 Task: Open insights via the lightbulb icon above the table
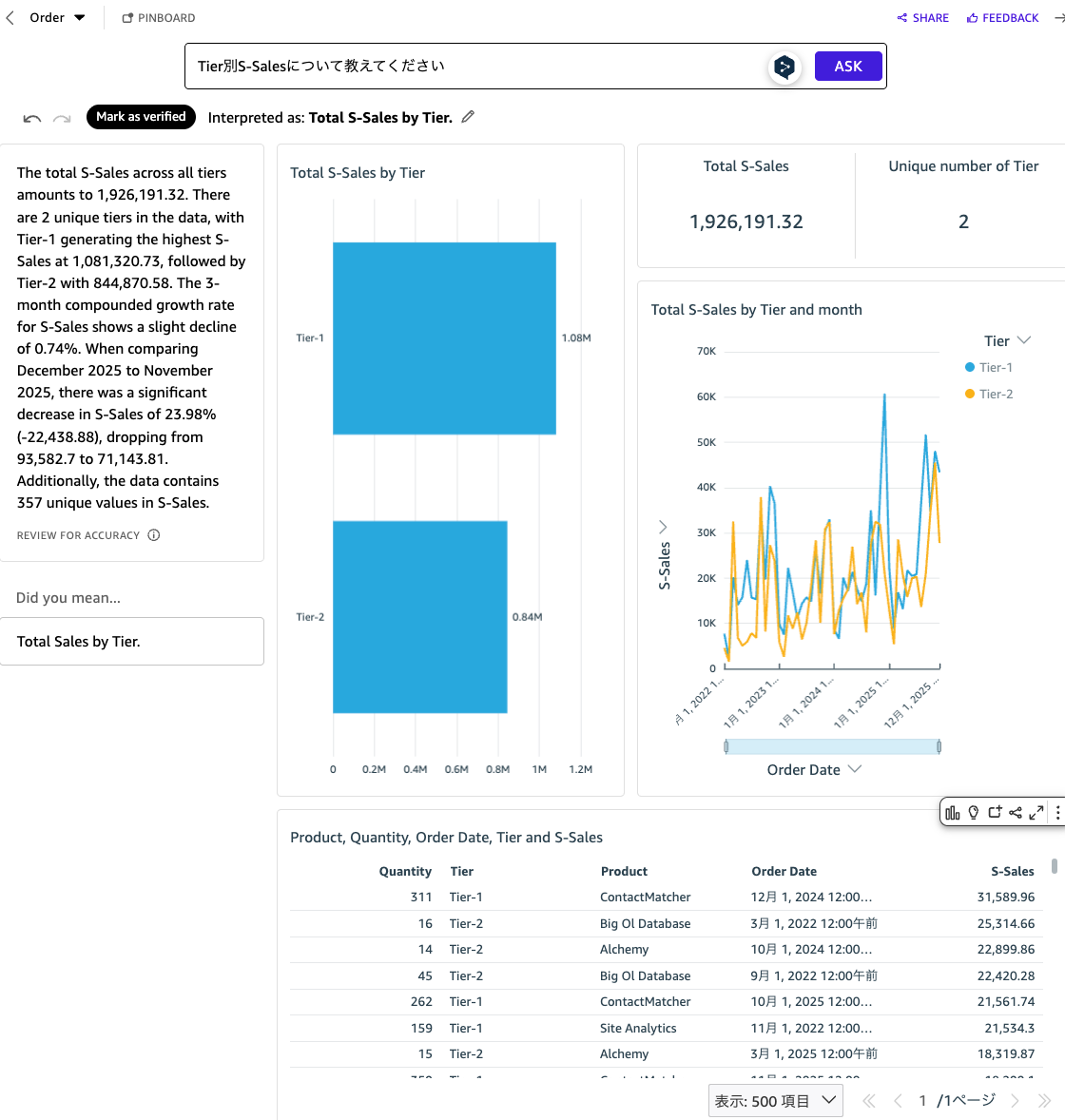(973, 812)
